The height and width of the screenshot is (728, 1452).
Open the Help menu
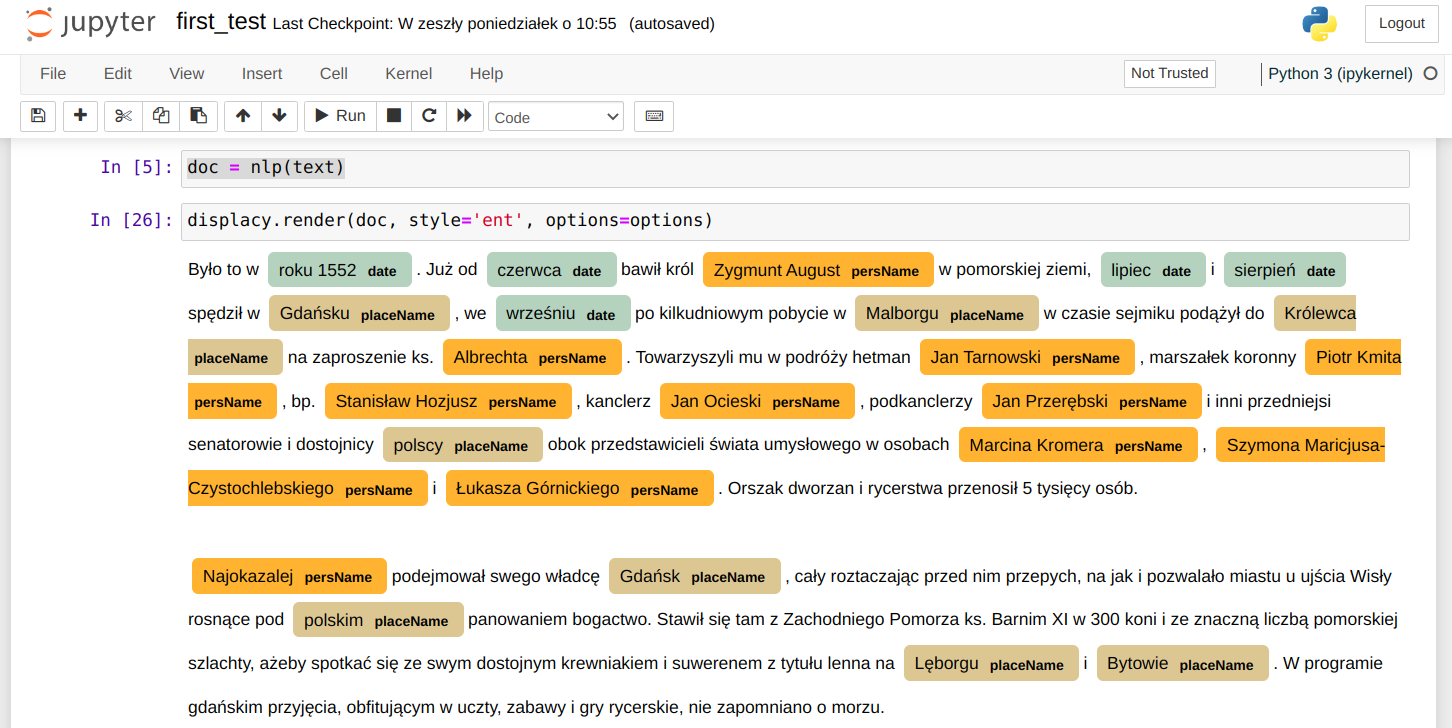pos(486,74)
